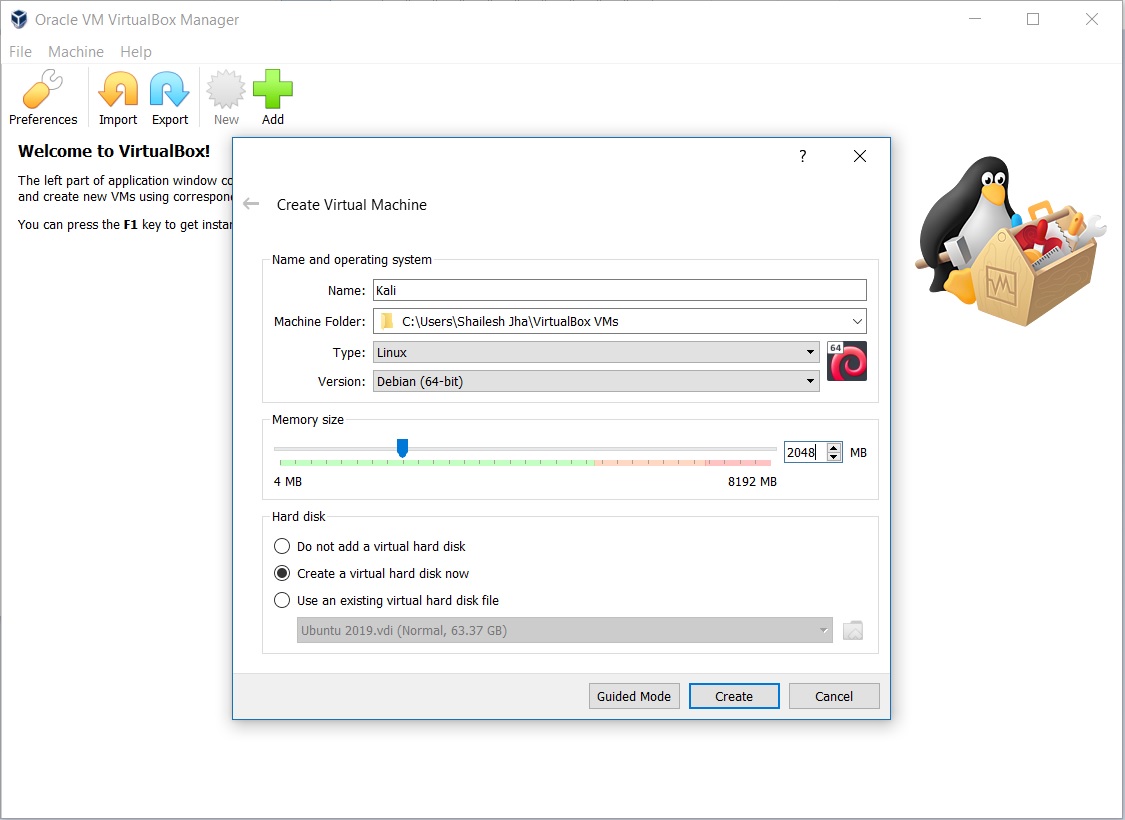Screen dimensions: 1125x820
Task: Click the Debian 64-bit OS logo icon
Action: tap(847, 361)
